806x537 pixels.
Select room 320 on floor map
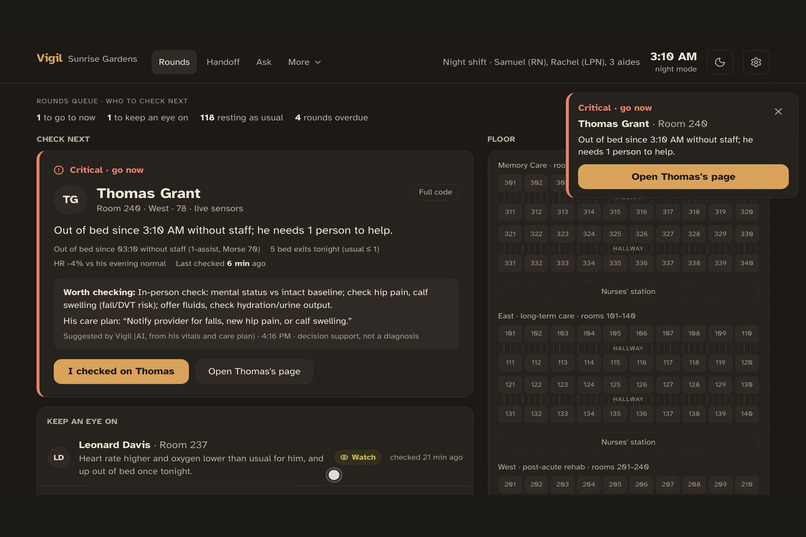(746, 212)
